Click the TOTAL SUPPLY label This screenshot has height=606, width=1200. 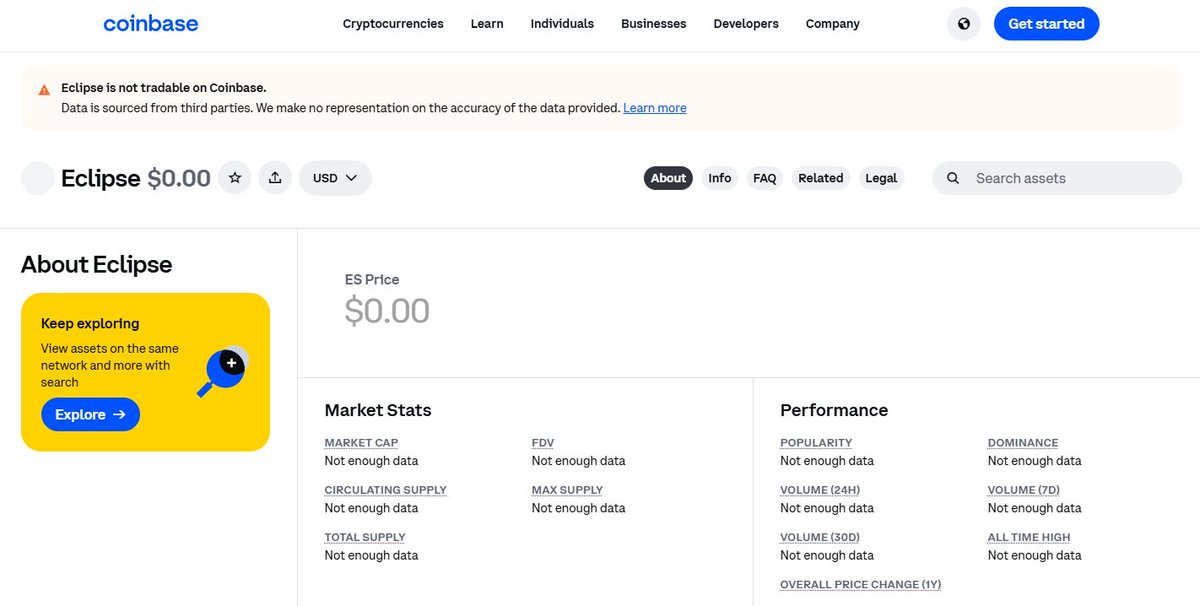[365, 537]
